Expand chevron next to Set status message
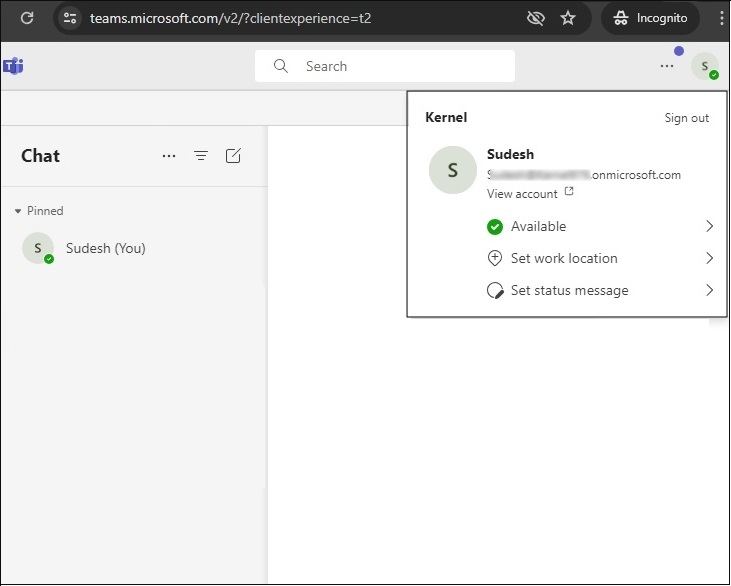The width and height of the screenshot is (731, 586). point(709,290)
